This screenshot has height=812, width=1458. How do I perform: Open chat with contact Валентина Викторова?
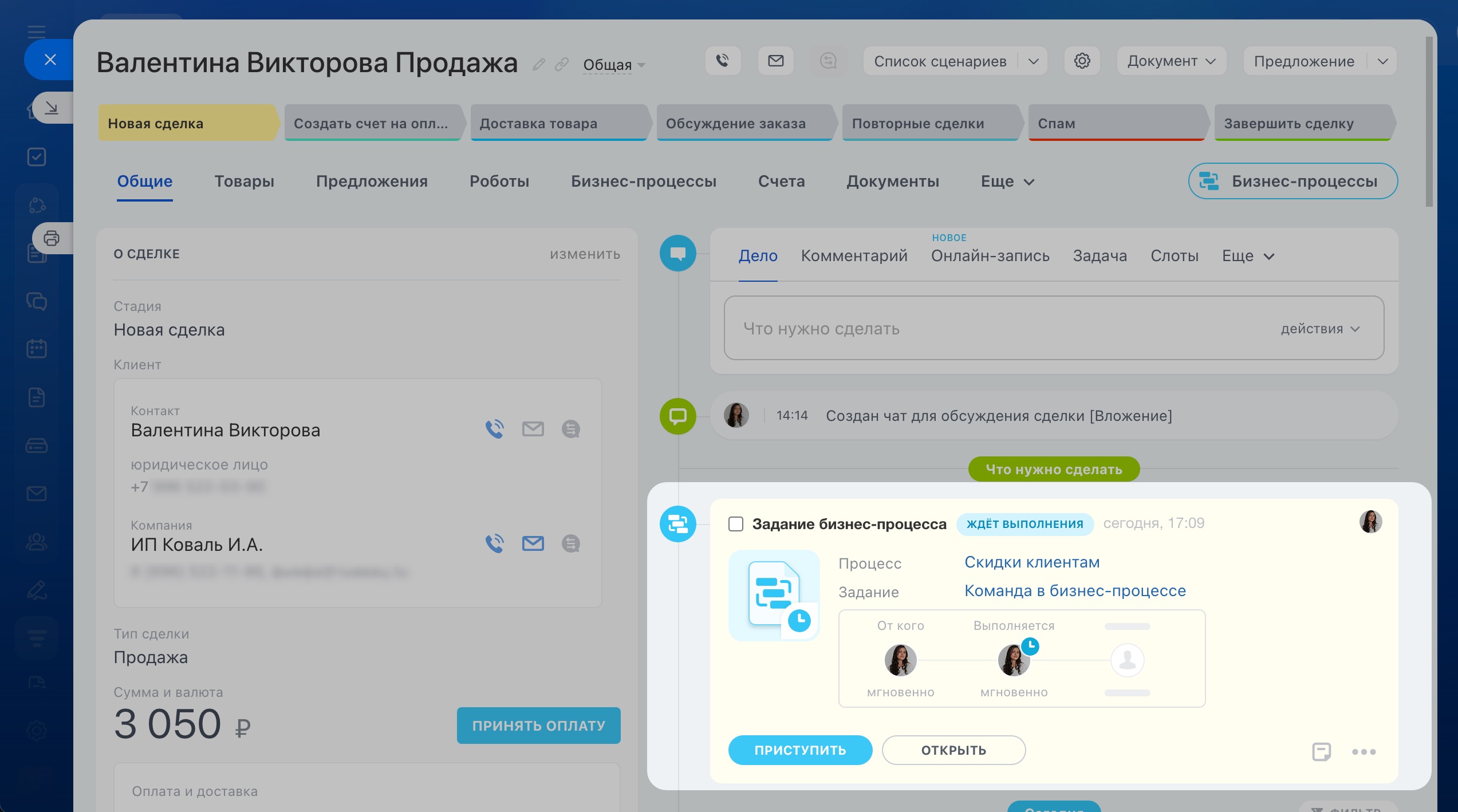pyautogui.click(x=570, y=429)
